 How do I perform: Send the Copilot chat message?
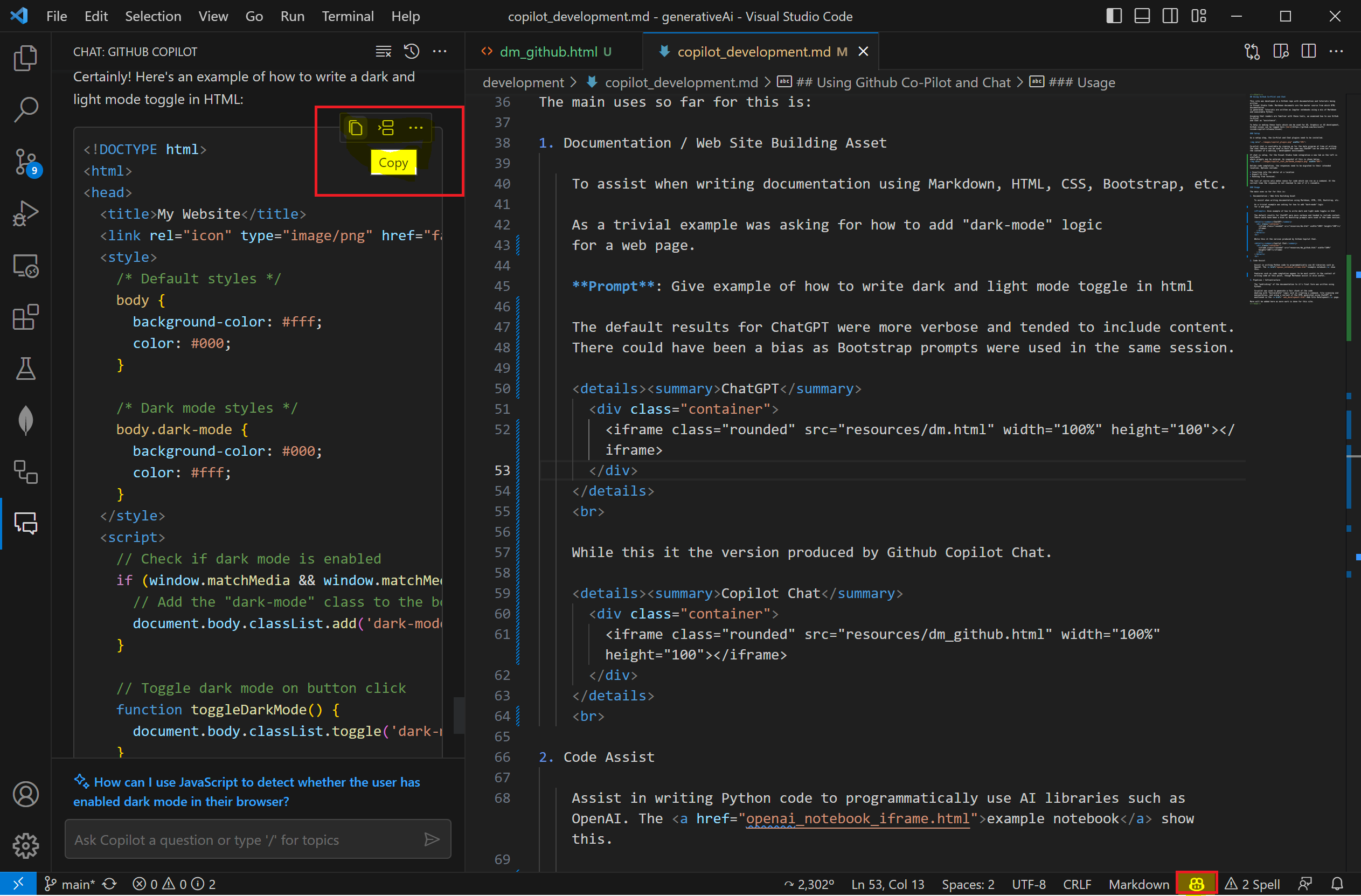coord(432,840)
